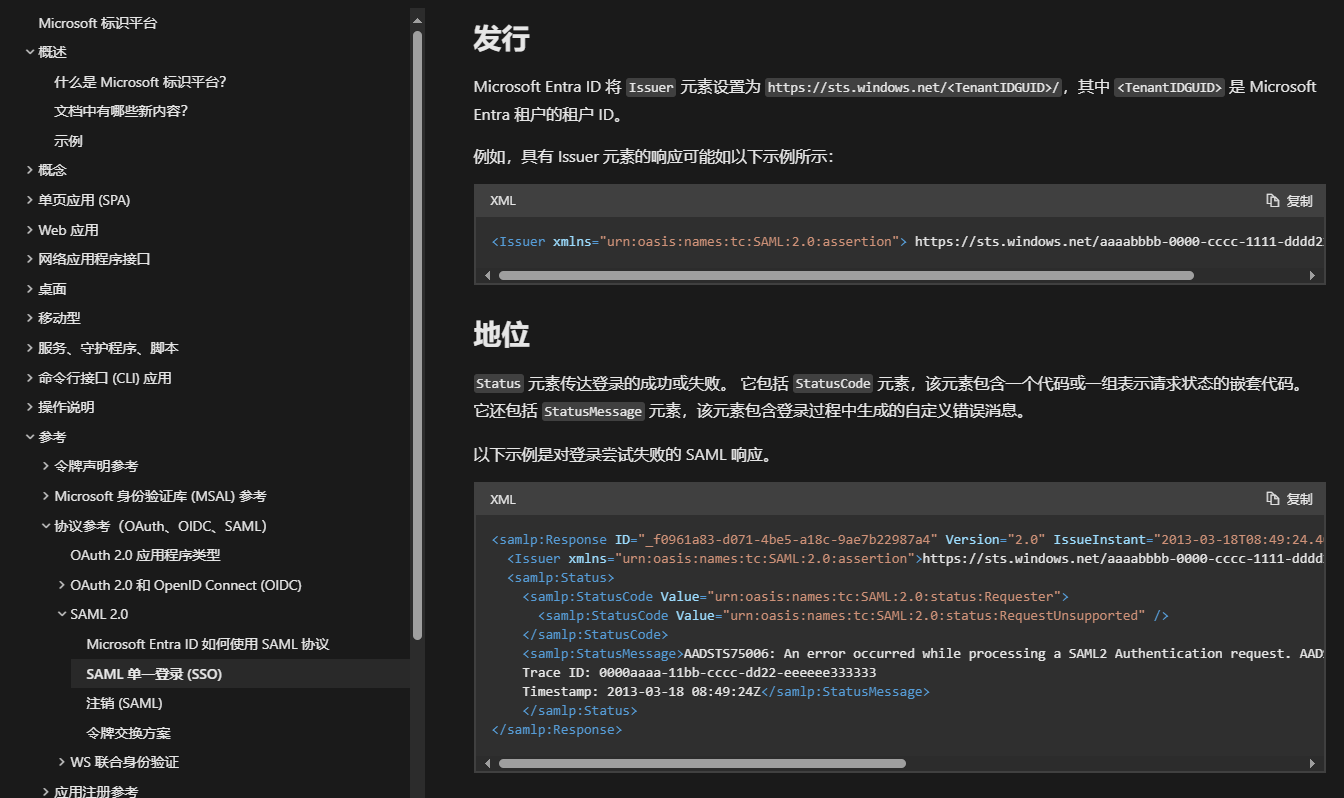Open OAuth 2.0 应用程序类型 page
The width and height of the screenshot is (1344, 798).
click(x=145, y=555)
